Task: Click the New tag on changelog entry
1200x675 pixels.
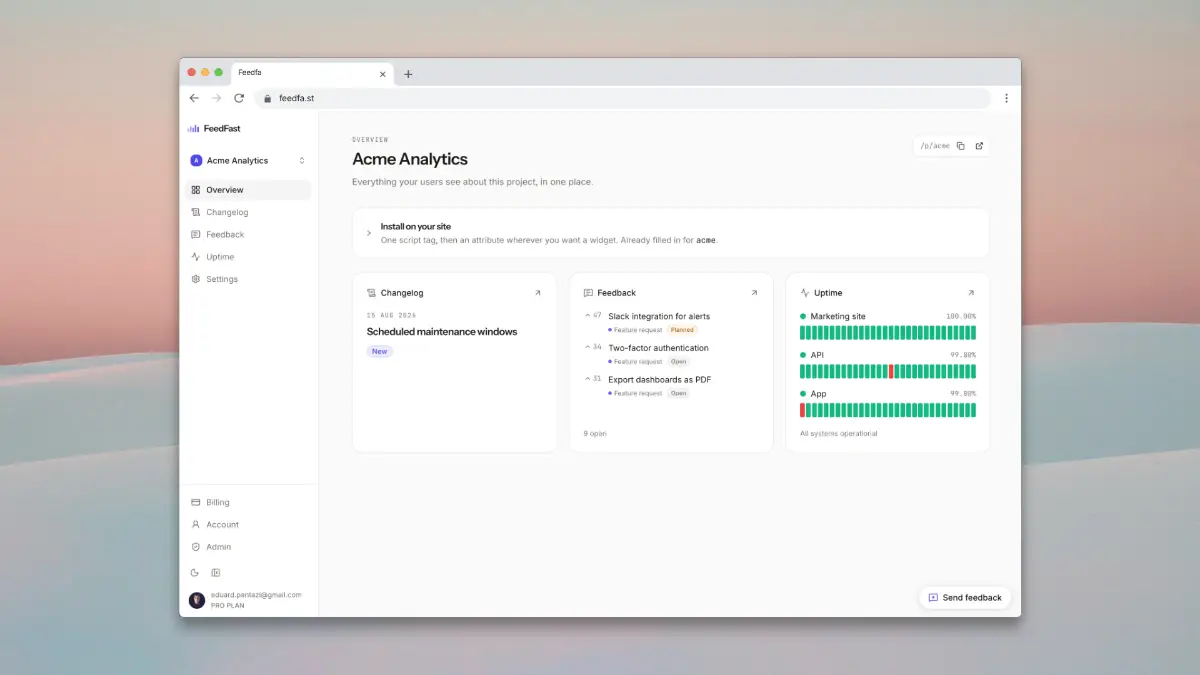Action: [x=380, y=351]
